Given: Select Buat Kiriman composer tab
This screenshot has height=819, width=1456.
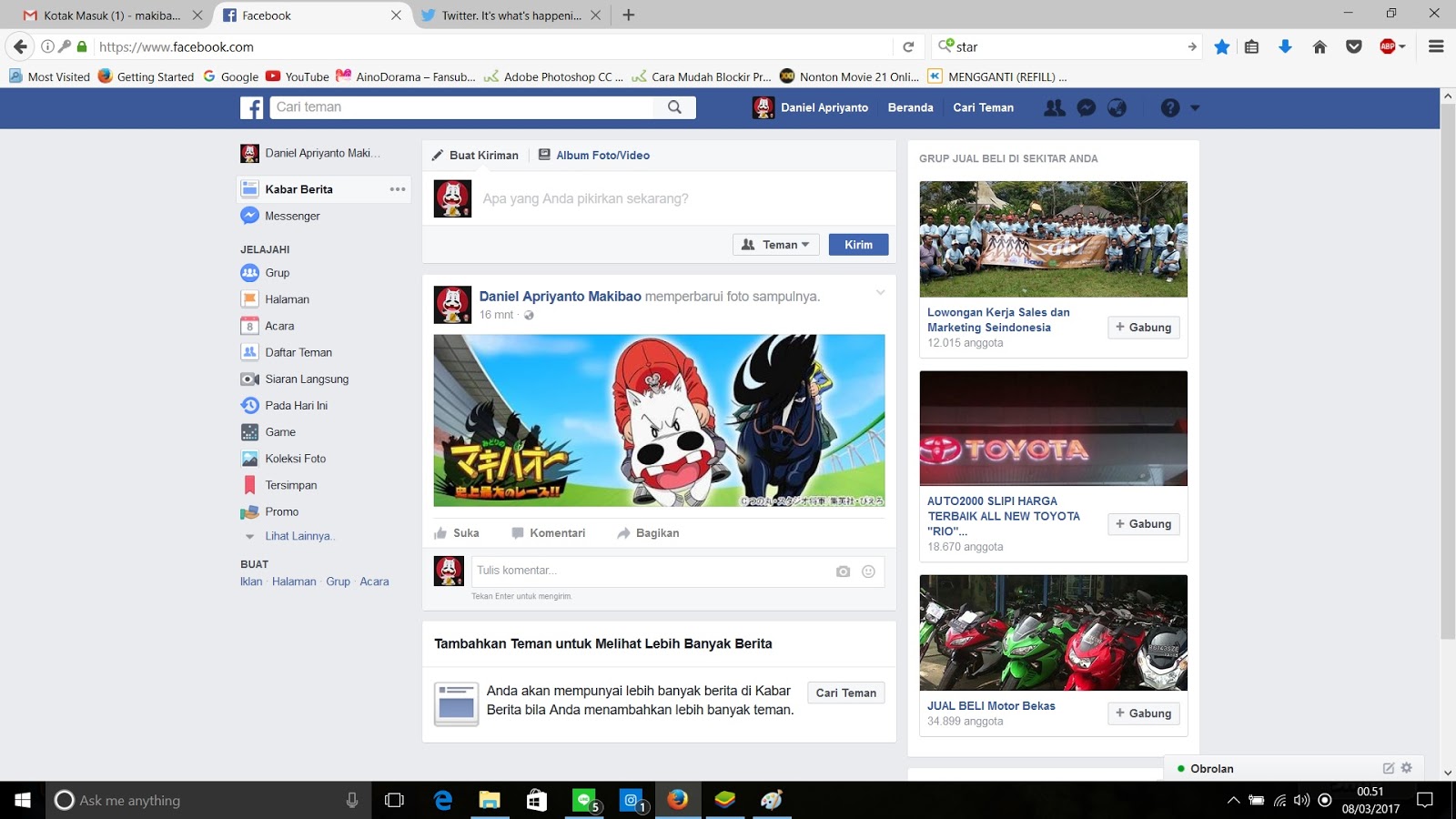Looking at the screenshot, I should click(475, 156).
